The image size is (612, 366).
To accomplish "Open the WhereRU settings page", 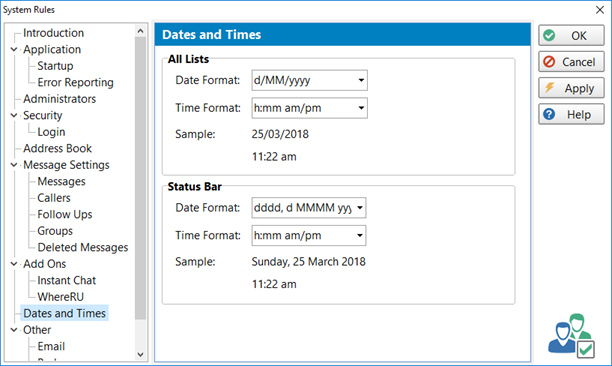I will 60,297.
